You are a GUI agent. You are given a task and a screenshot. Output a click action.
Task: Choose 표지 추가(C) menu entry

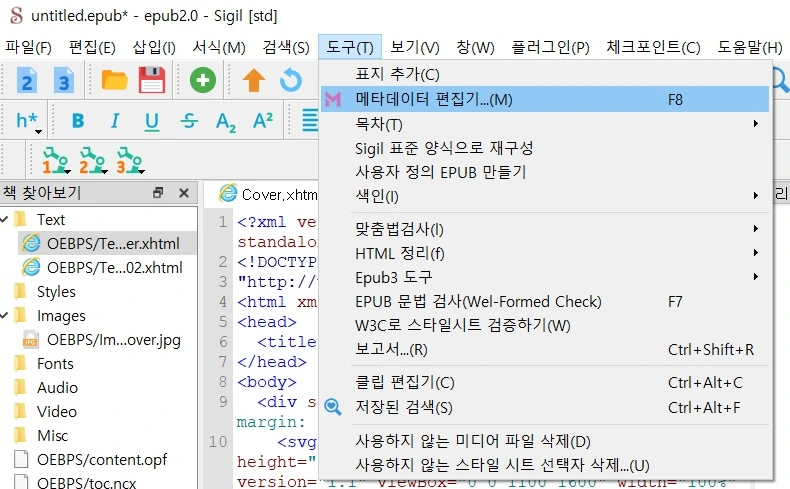coord(545,74)
